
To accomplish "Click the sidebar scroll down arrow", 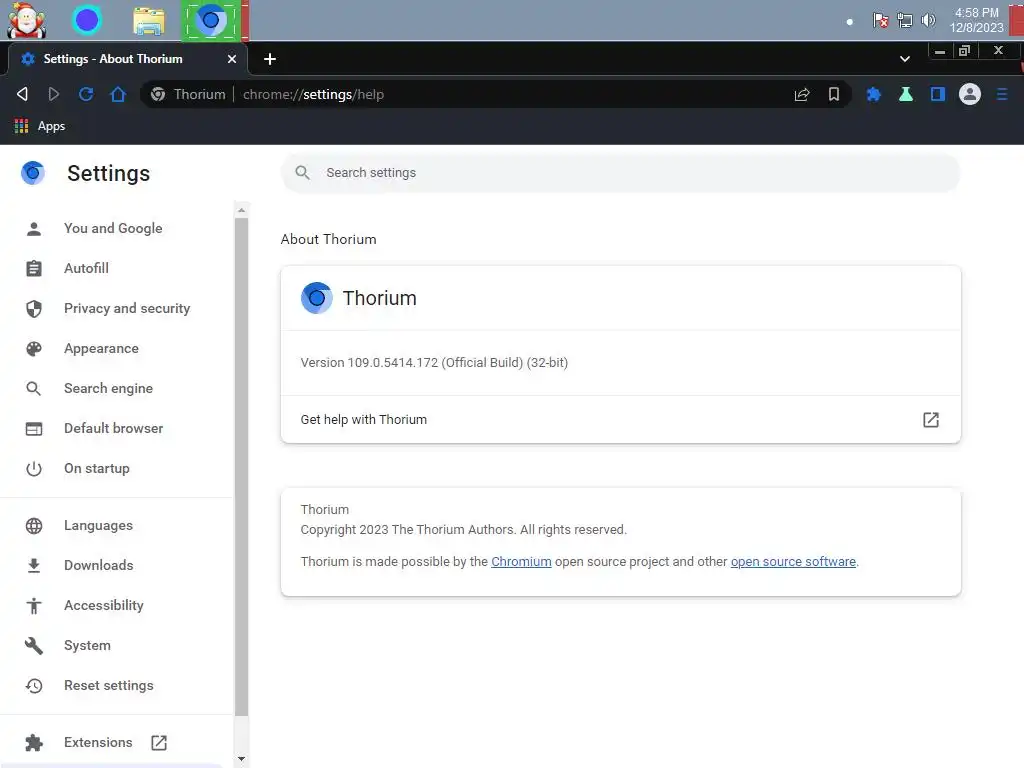I will coord(242,759).
